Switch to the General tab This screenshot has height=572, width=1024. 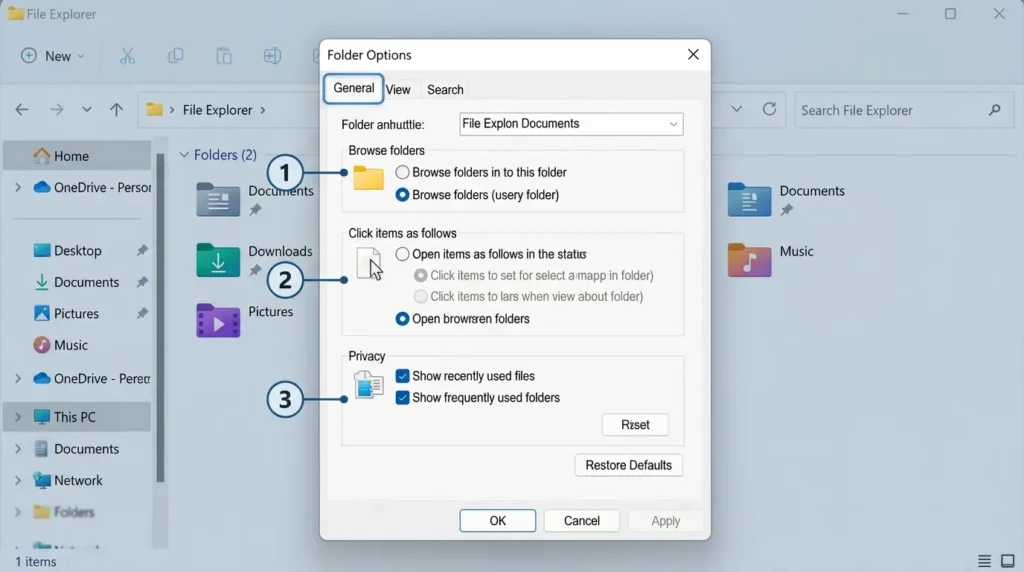pyautogui.click(x=353, y=88)
